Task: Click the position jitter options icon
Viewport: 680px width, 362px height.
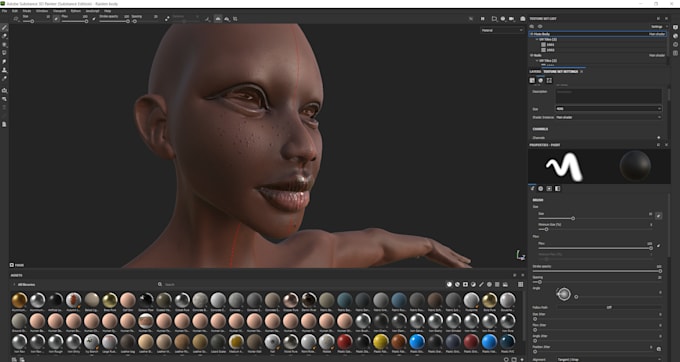Action: pyautogui.click(x=659, y=348)
